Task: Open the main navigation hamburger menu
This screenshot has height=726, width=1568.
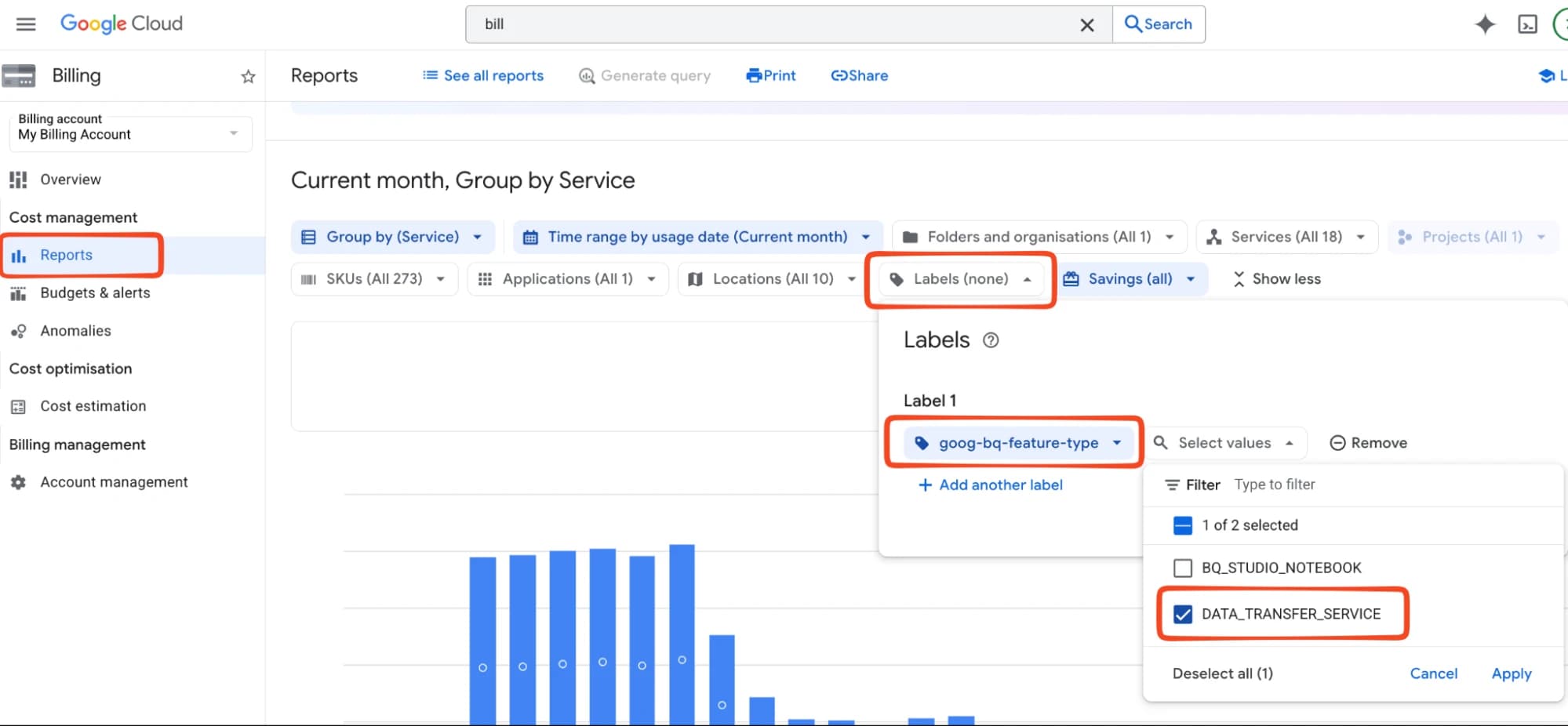Action: pos(26,24)
